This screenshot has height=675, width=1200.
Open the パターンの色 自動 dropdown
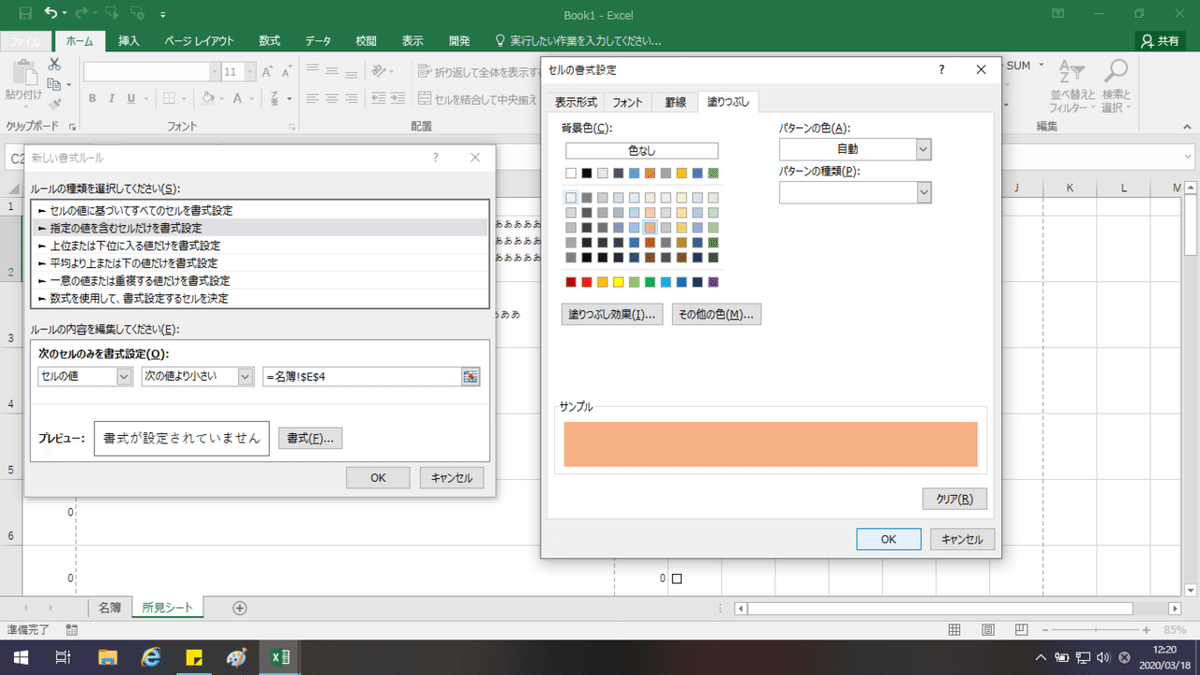click(923, 148)
